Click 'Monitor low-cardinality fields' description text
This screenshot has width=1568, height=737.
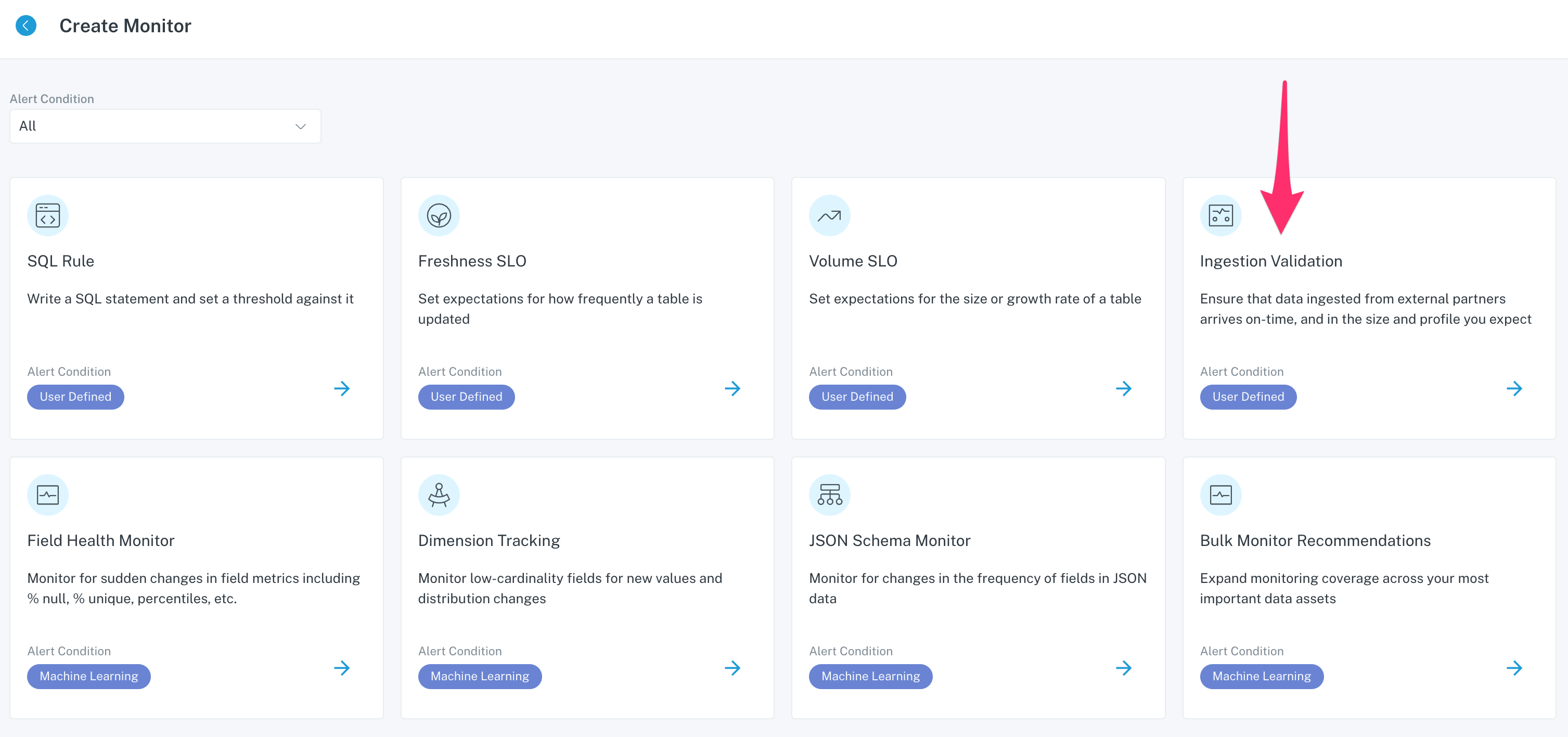pos(570,588)
